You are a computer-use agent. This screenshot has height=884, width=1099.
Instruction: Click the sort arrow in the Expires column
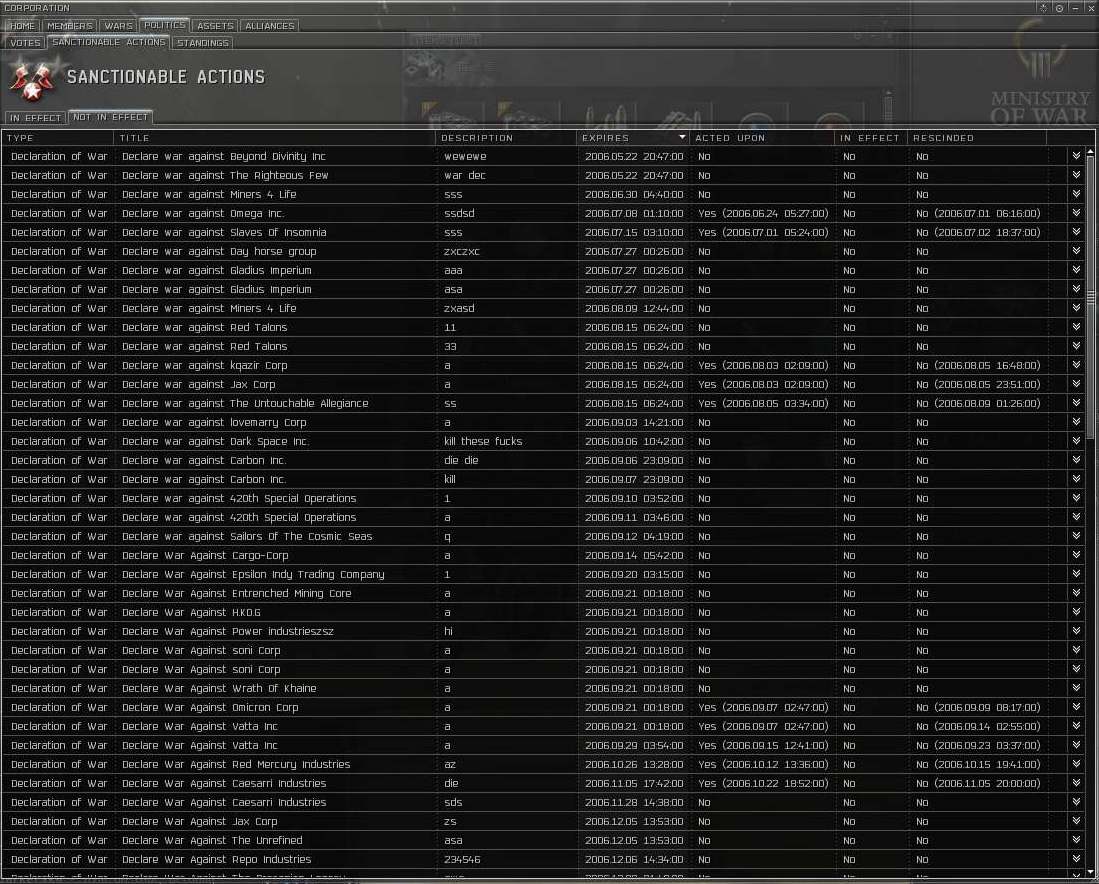click(x=683, y=137)
